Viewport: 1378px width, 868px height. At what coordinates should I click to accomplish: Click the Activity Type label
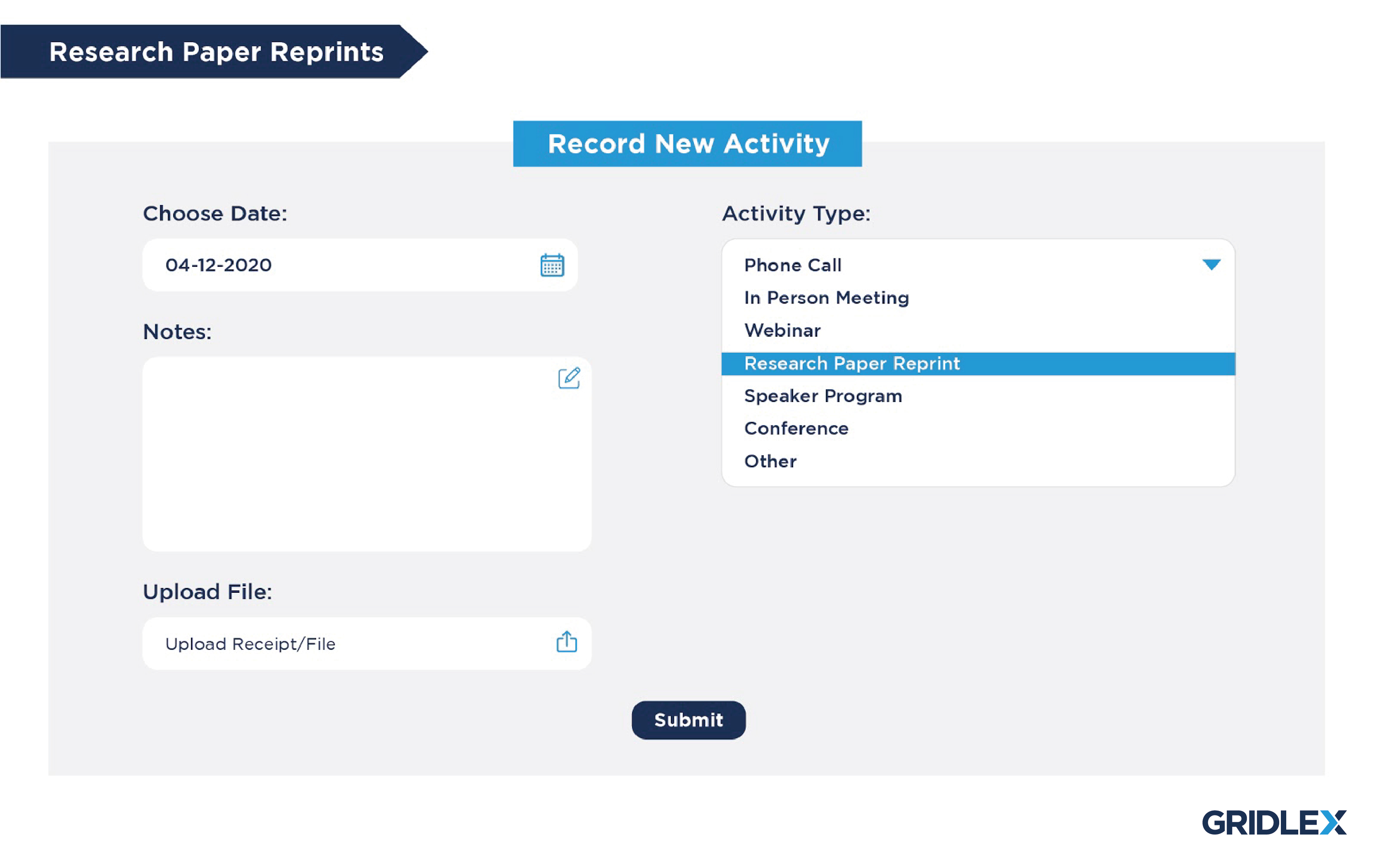(x=796, y=214)
